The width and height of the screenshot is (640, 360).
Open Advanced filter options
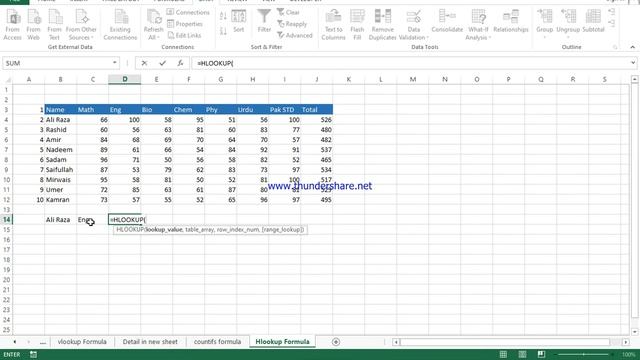tap(295, 36)
